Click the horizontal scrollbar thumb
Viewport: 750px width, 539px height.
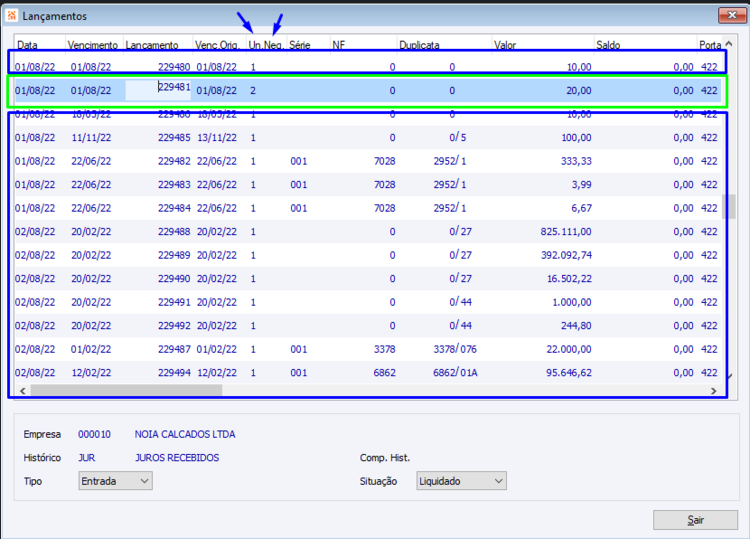click(126, 391)
